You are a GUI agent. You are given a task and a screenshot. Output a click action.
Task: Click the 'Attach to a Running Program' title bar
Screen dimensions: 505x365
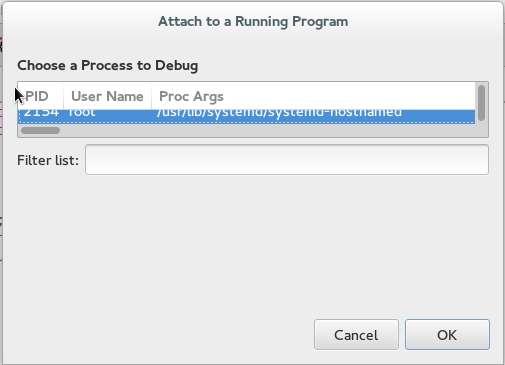pos(253,21)
